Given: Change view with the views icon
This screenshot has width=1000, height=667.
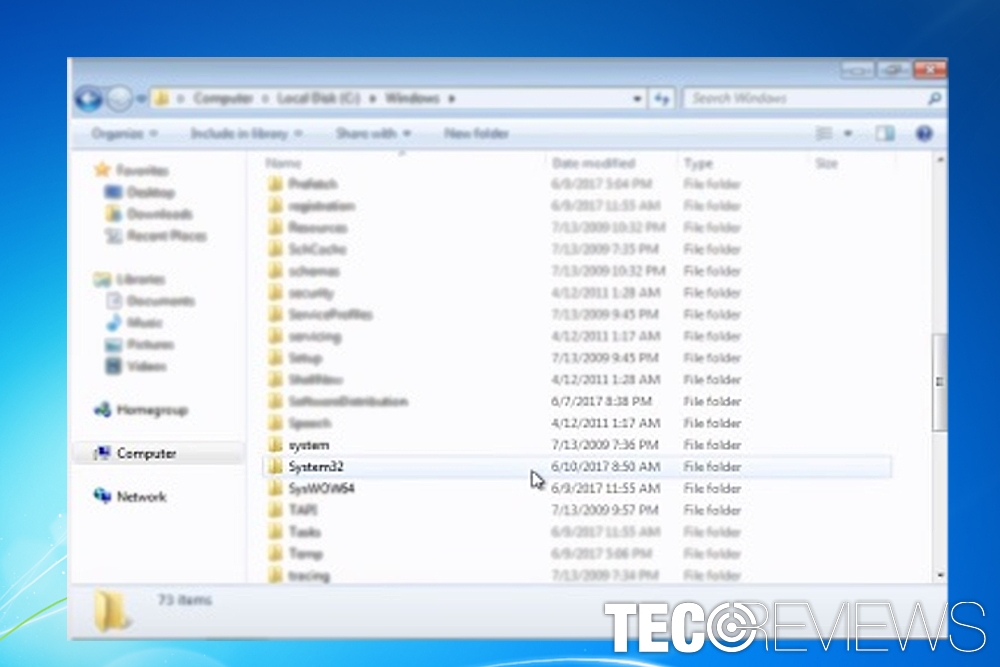Looking at the screenshot, I should [824, 133].
